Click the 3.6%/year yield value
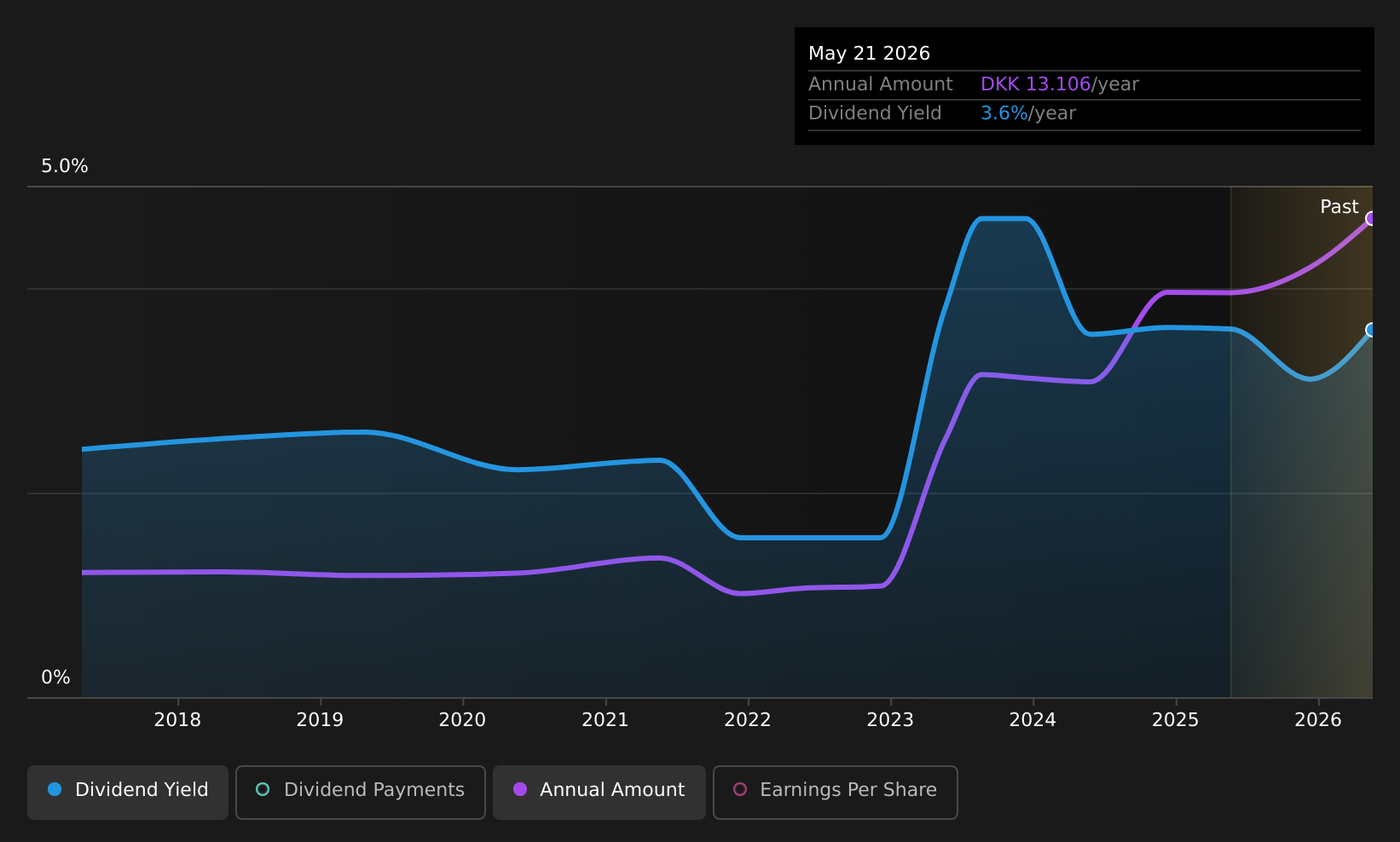1400x842 pixels. (x=1028, y=113)
